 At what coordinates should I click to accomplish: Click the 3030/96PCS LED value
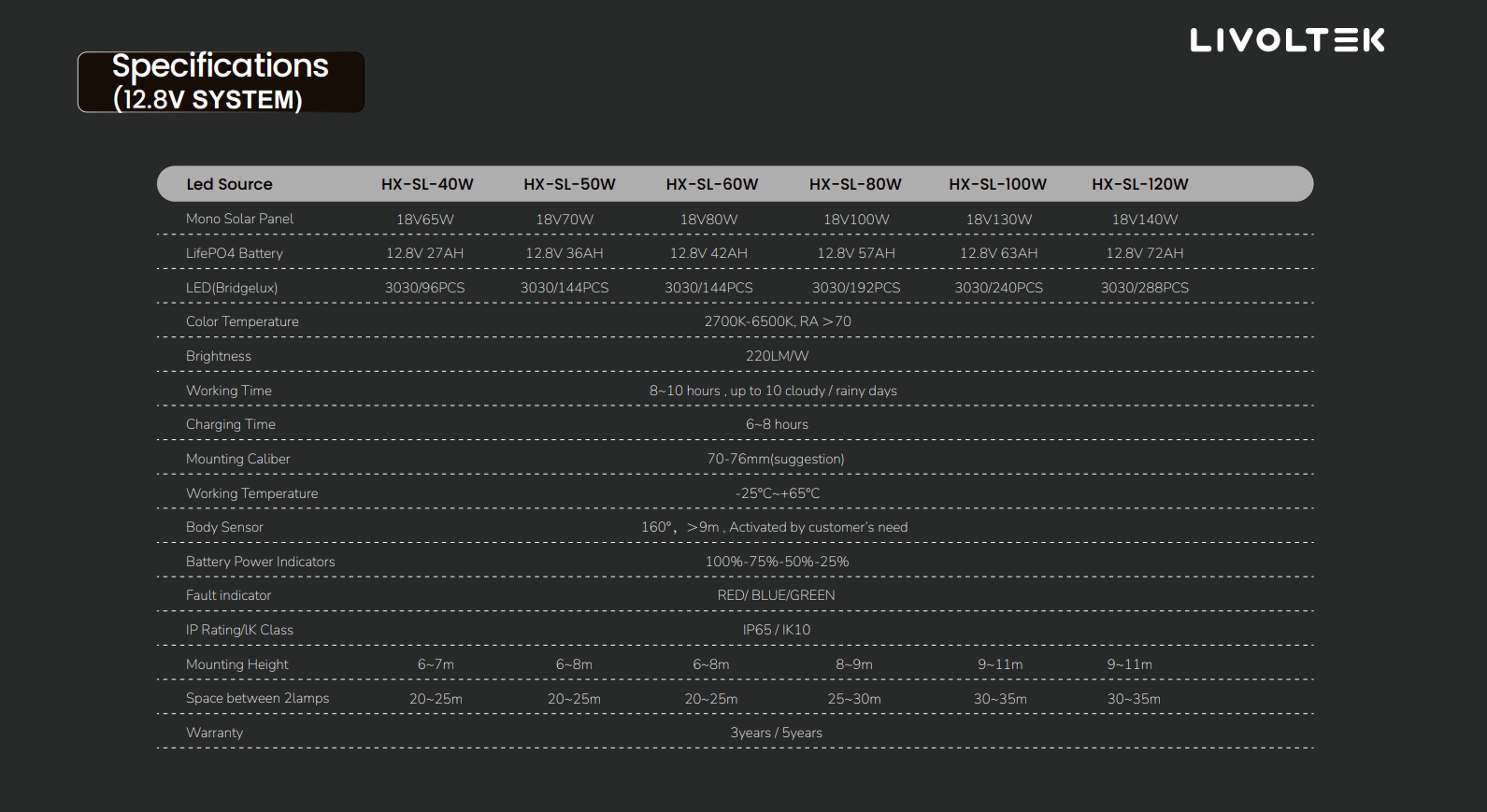[x=424, y=288]
